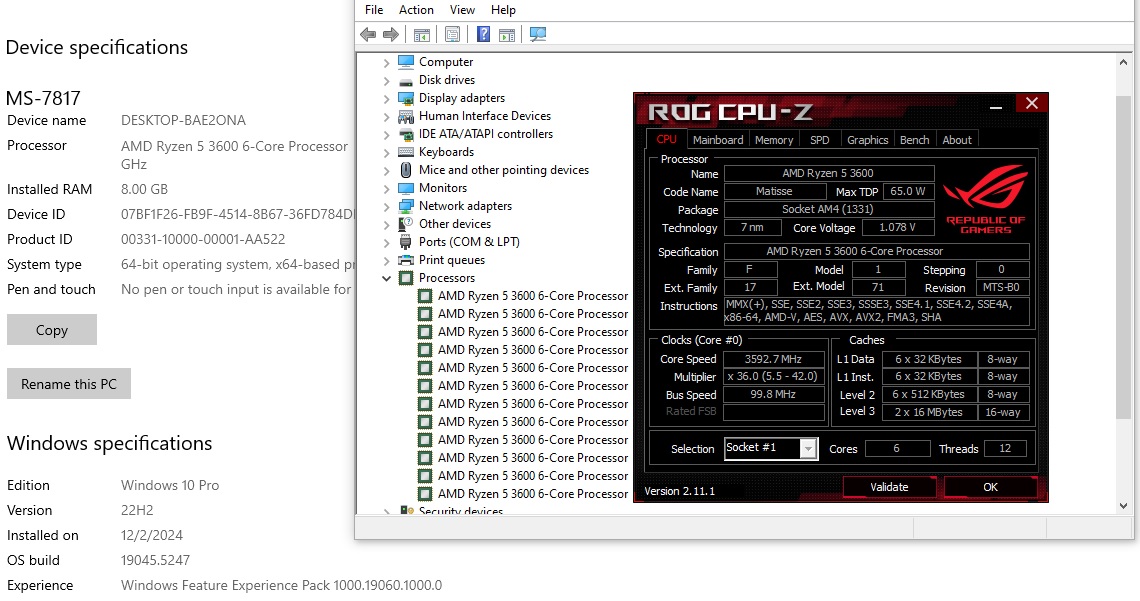The height and width of the screenshot is (601, 1140).
Task: Open the Action menu
Action: 416,10
